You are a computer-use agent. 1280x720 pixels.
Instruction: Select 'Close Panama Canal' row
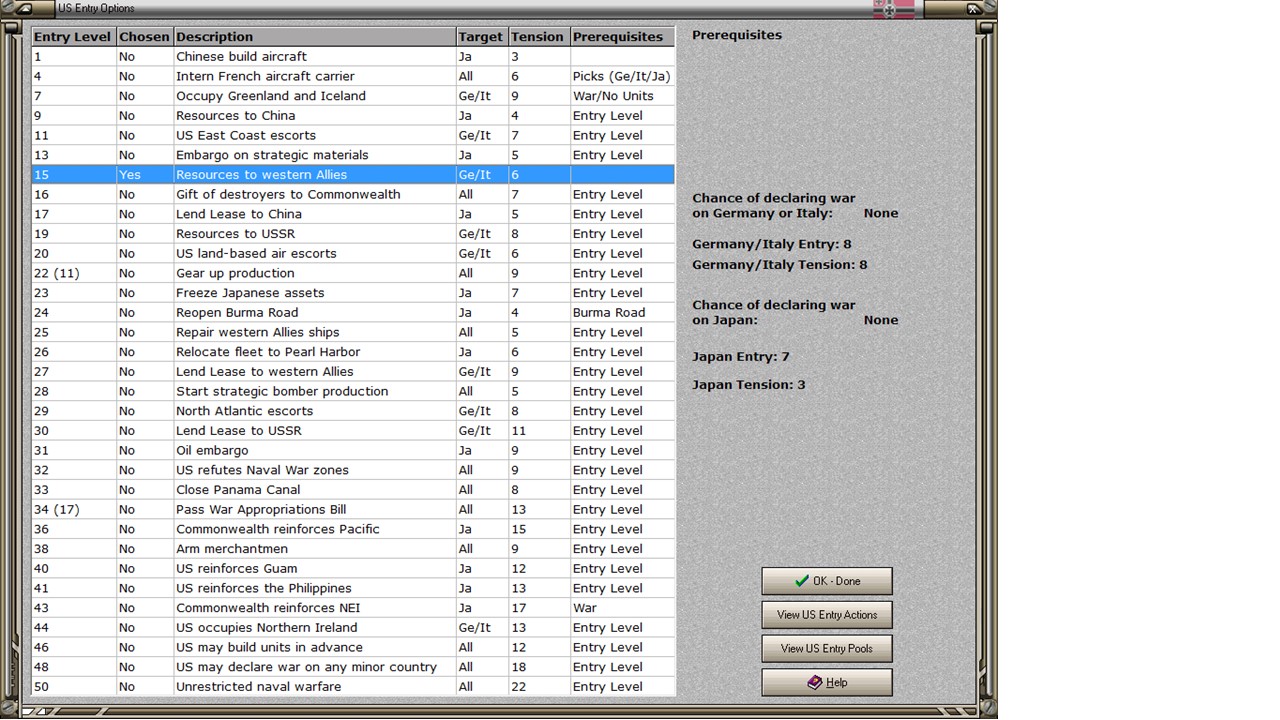click(x=353, y=489)
